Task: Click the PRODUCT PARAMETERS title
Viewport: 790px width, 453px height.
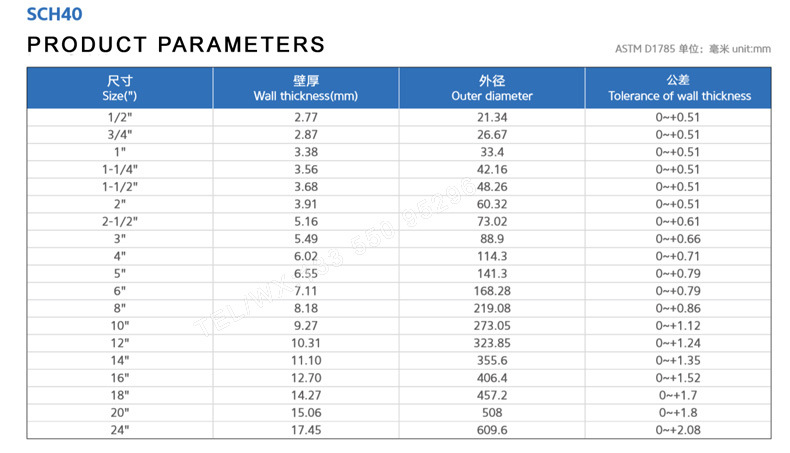Action: [176, 45]
